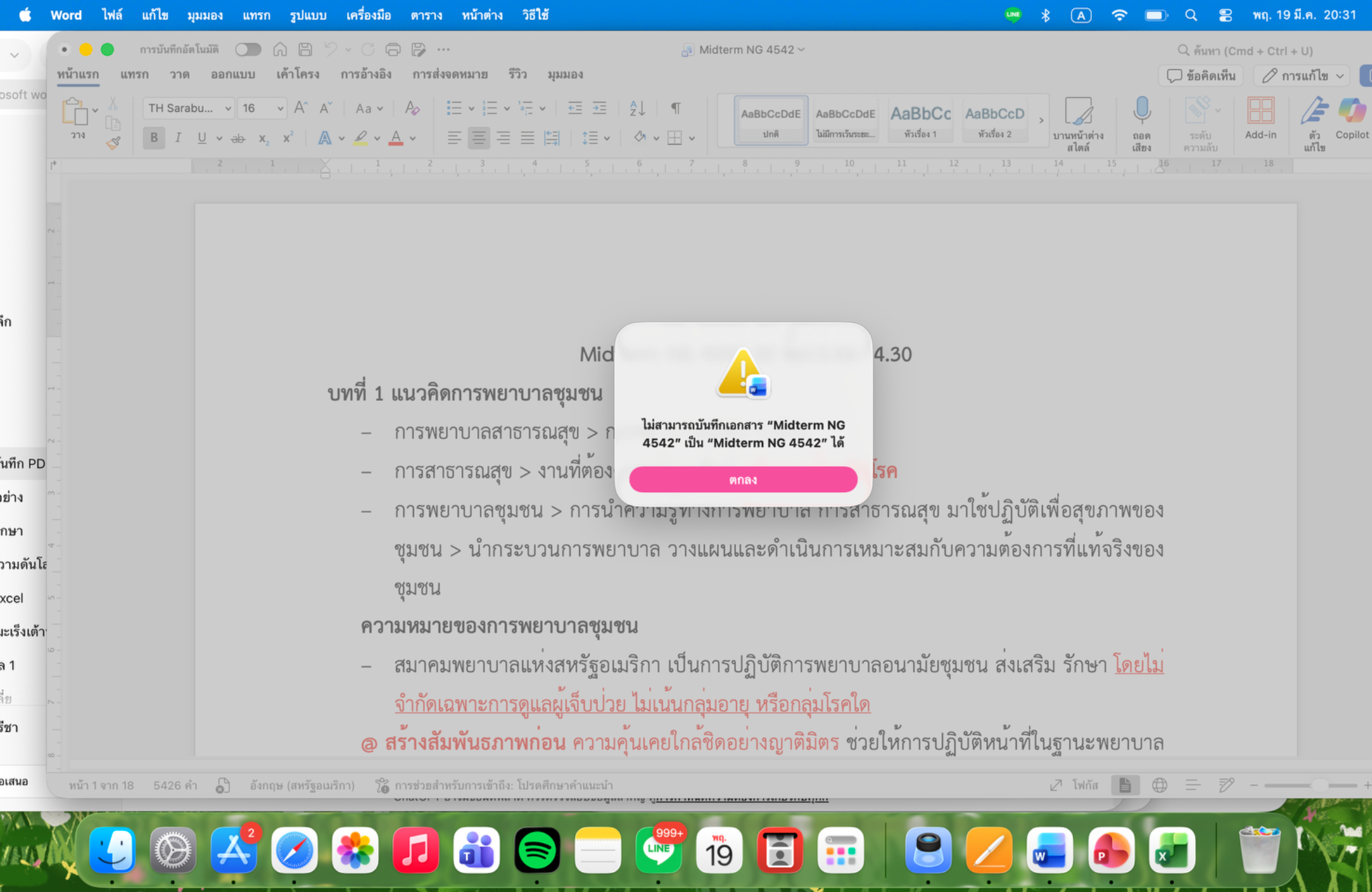Open the Styles Pane button
The height and width of the screenshot is (892, 1372).
(x=1078, y=123)
